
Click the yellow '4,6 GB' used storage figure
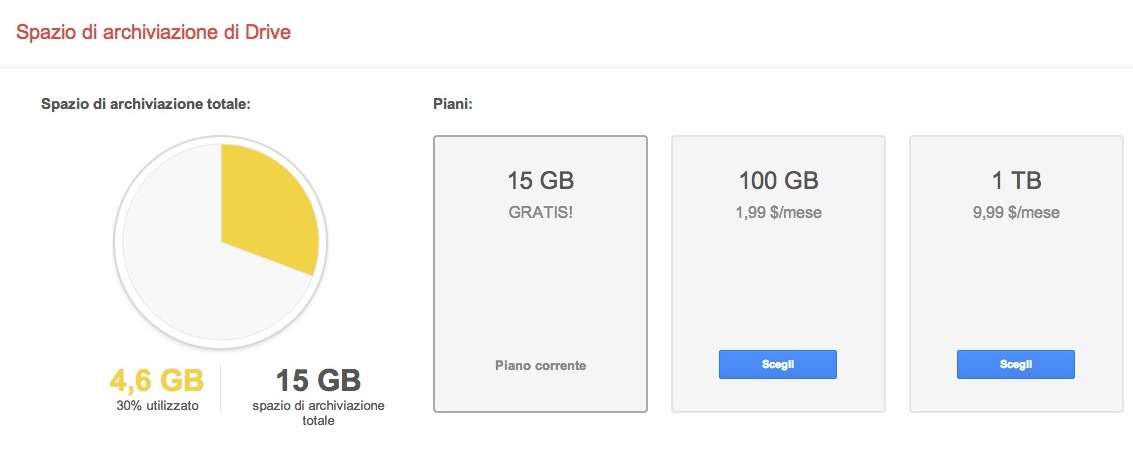click(x=156, y=380)
